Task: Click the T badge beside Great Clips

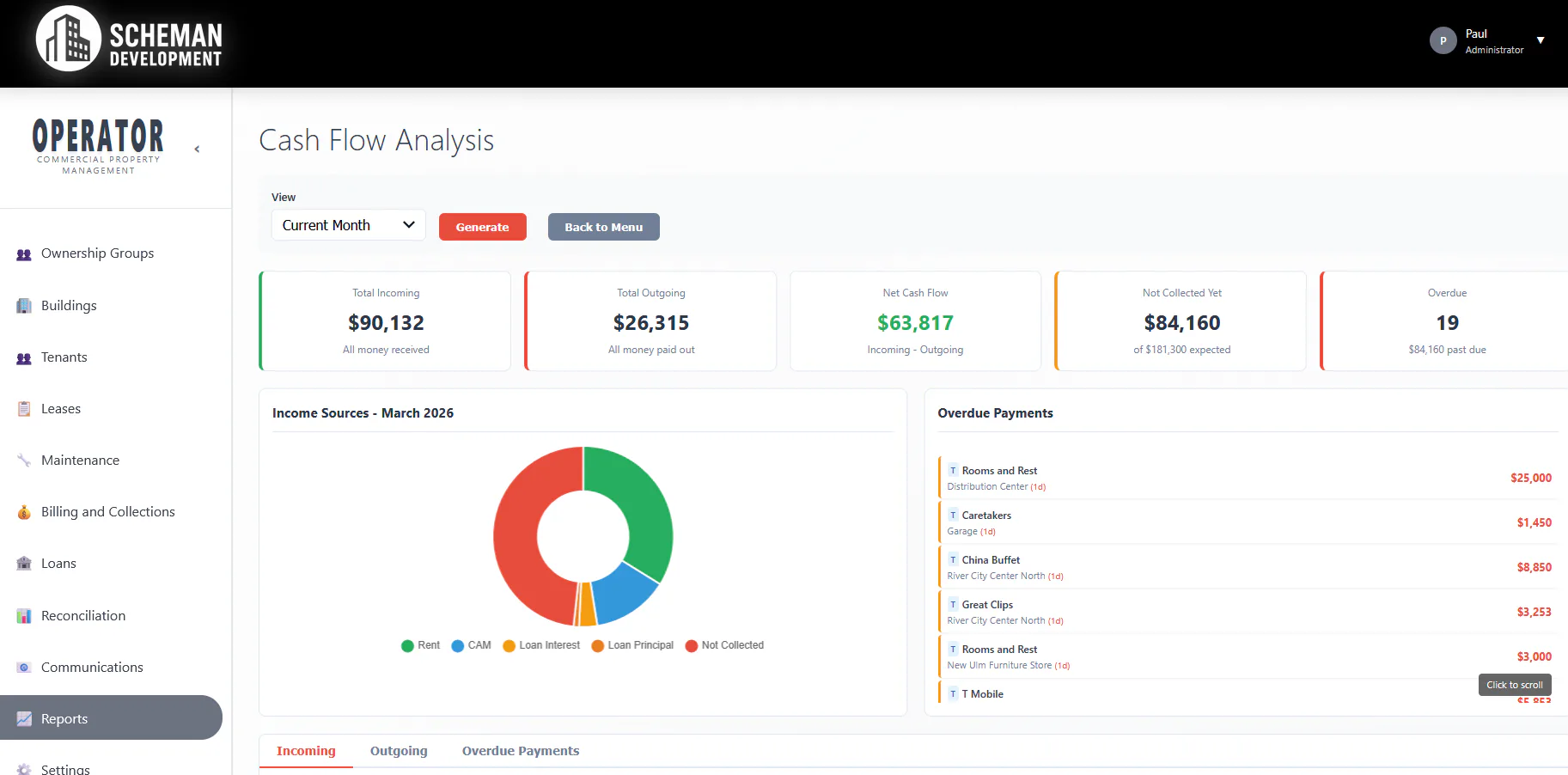Action: coord(953,605)
